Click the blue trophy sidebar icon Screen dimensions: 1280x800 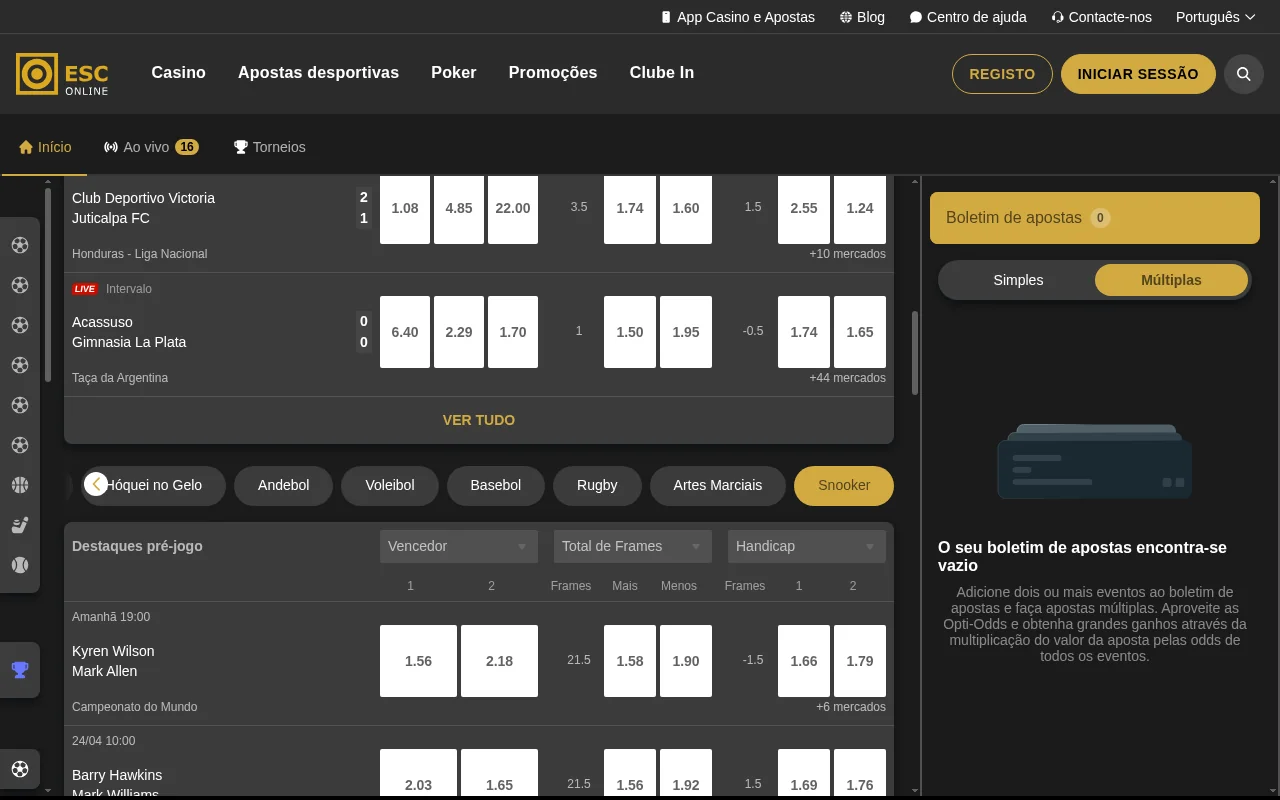pyautogui.click(x=20, y=670)
